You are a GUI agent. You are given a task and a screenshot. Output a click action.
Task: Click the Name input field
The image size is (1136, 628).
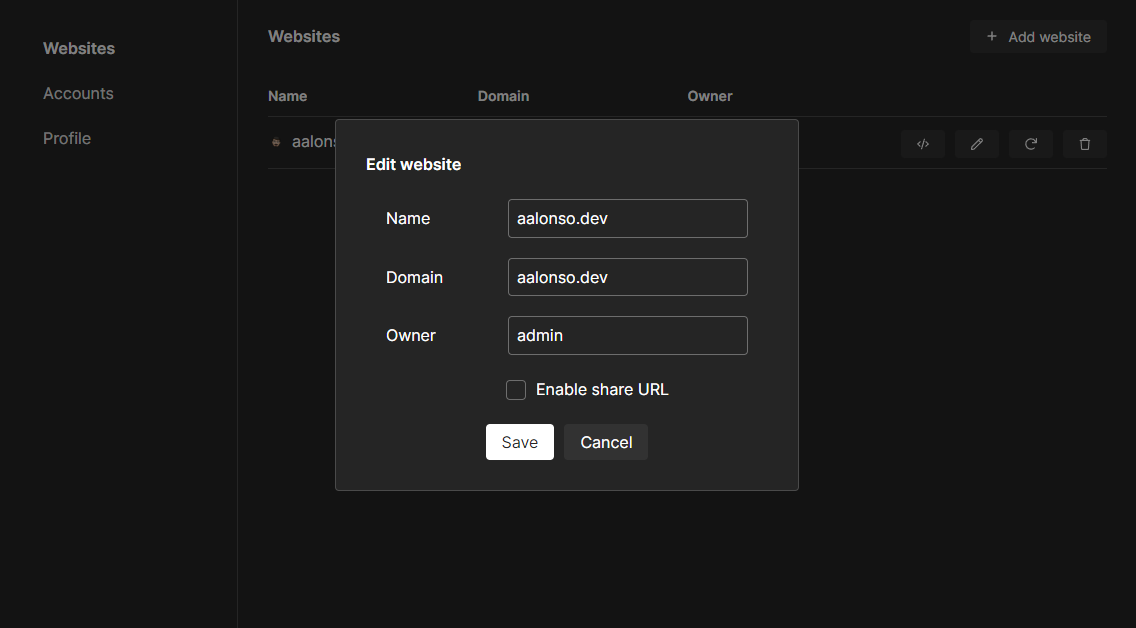click(x=627, y=218)
